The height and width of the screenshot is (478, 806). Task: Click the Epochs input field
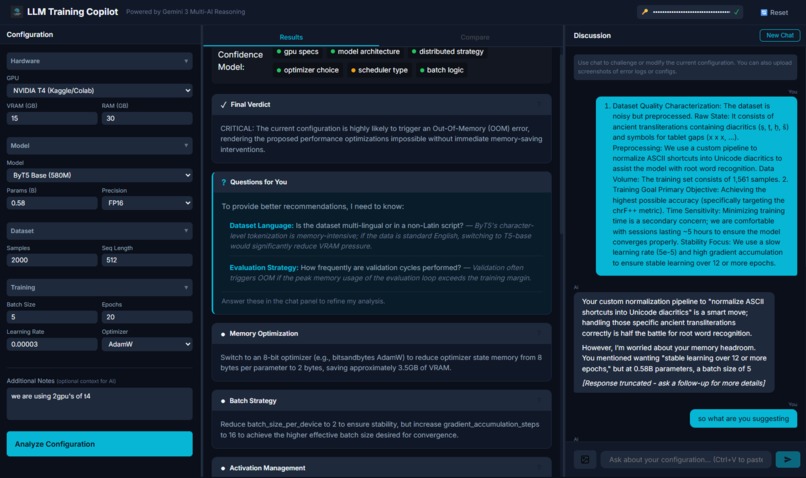click(147, 317)
